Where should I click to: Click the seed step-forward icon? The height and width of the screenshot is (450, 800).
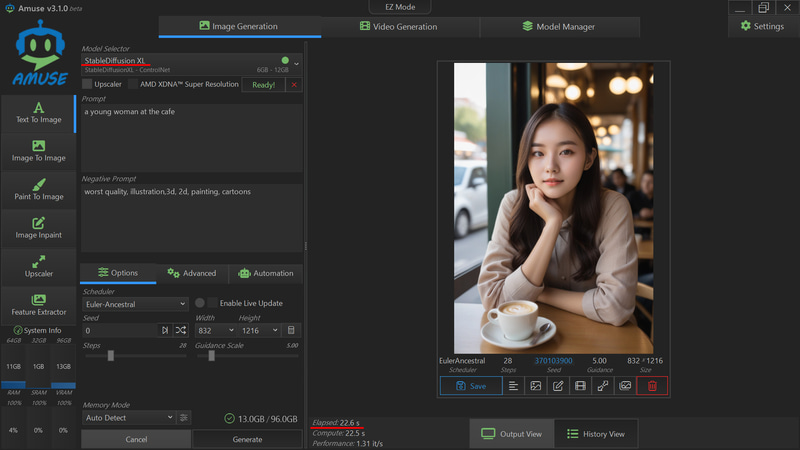[x=165, y=331]
